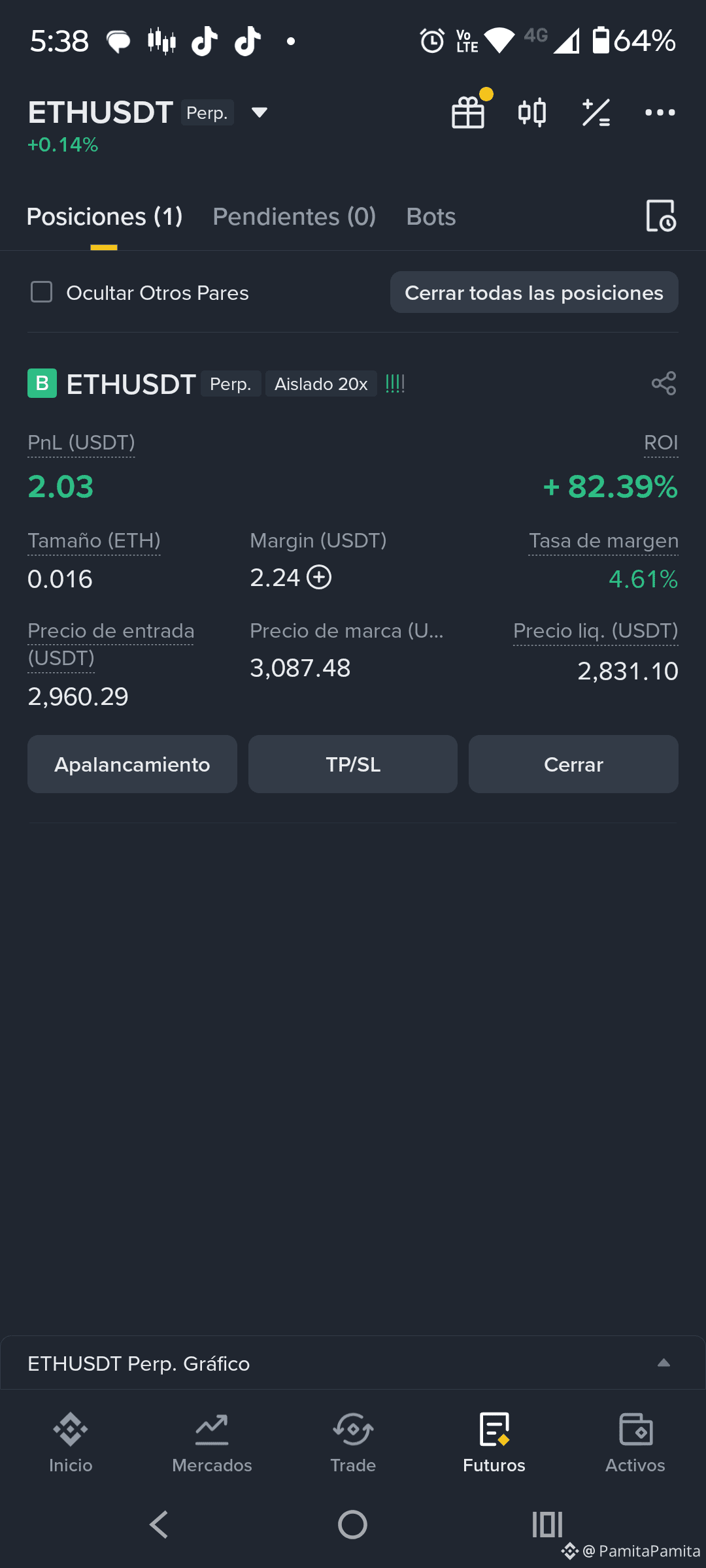Switch to the Bots tab
The height and width of the screenshot is (1568, 706).
[x=431, y=217]
